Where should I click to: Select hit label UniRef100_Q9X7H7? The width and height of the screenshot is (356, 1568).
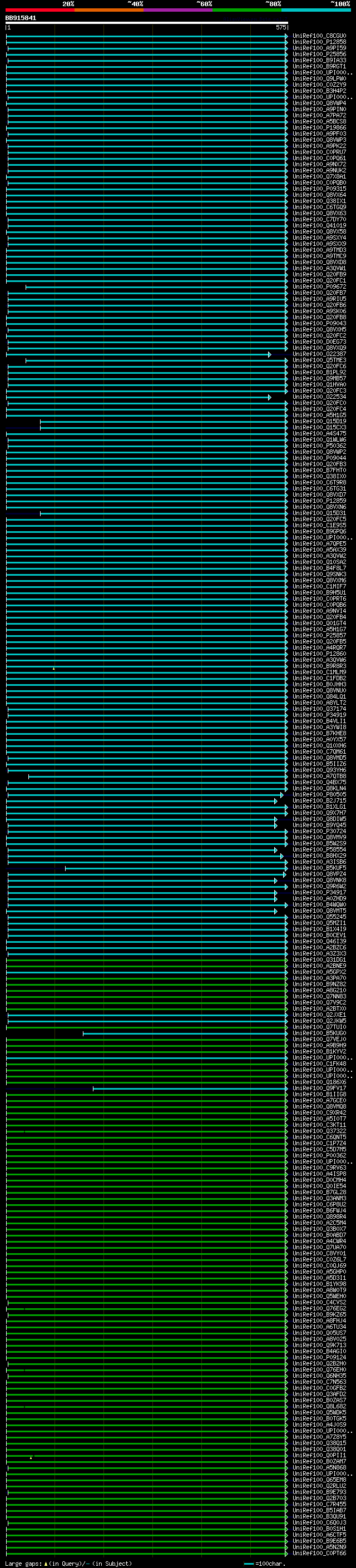pyautogui.click(x=319, y=813)
